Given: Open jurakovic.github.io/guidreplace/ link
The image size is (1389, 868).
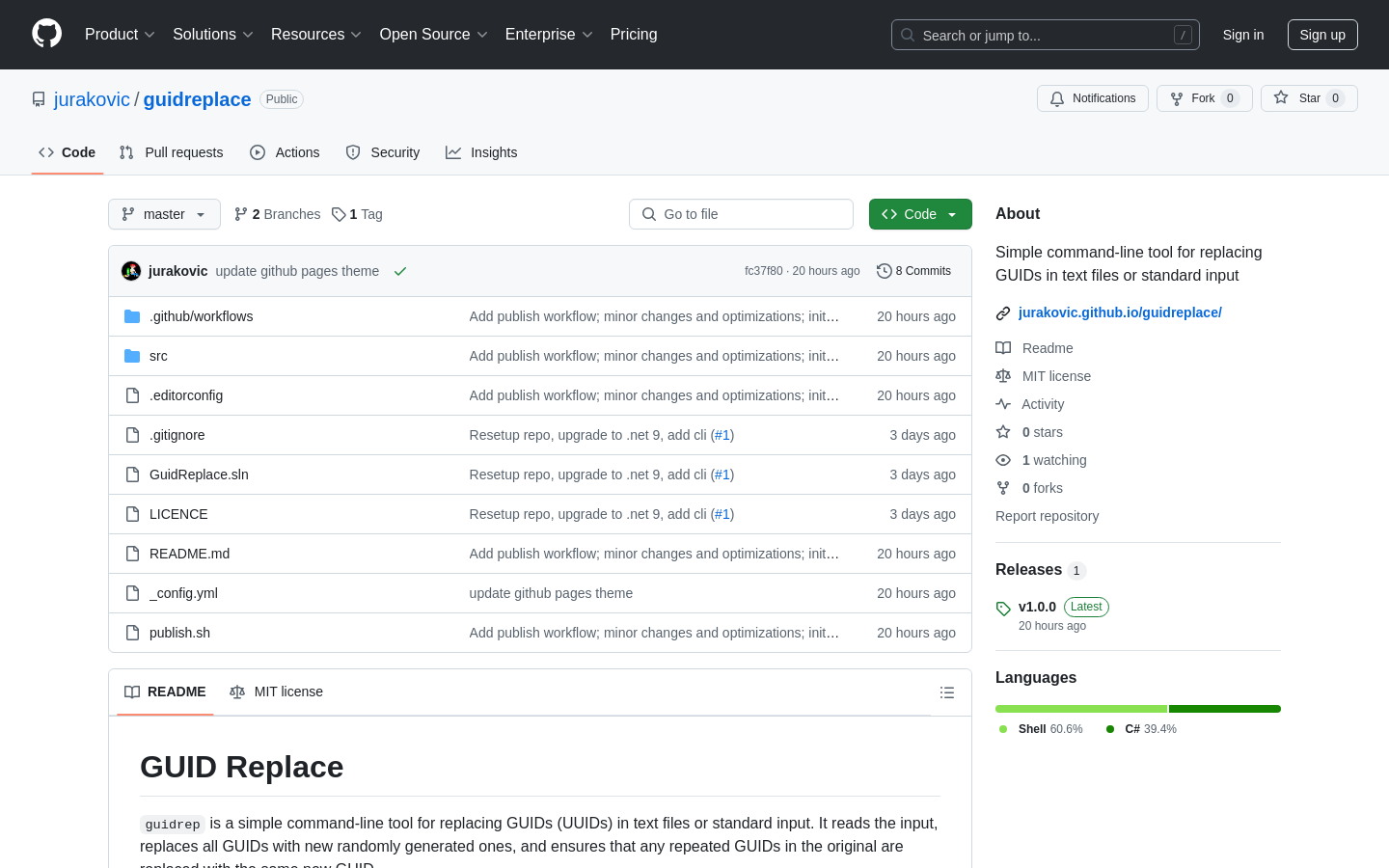Looking at the screenshot, I should click(x=1120, y=312).
